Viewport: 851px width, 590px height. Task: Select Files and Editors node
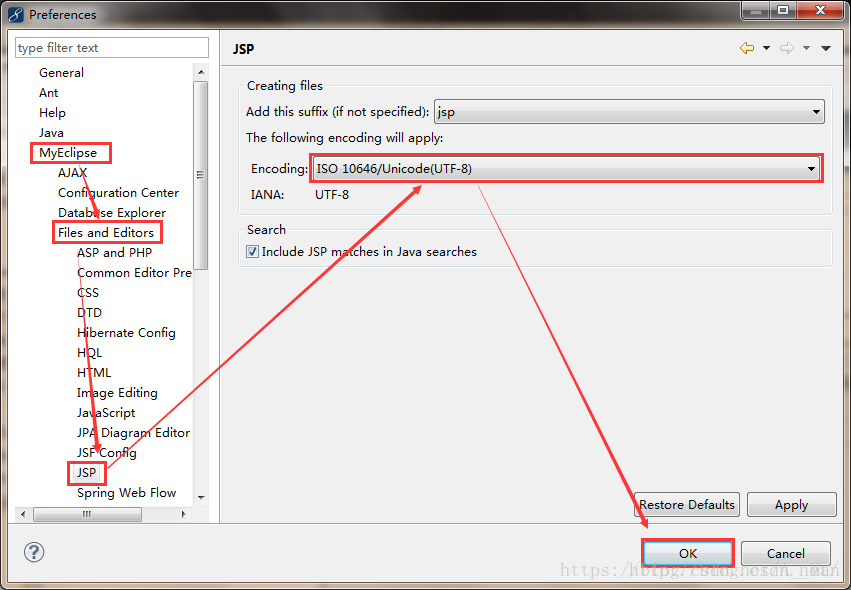click(106, 233)
